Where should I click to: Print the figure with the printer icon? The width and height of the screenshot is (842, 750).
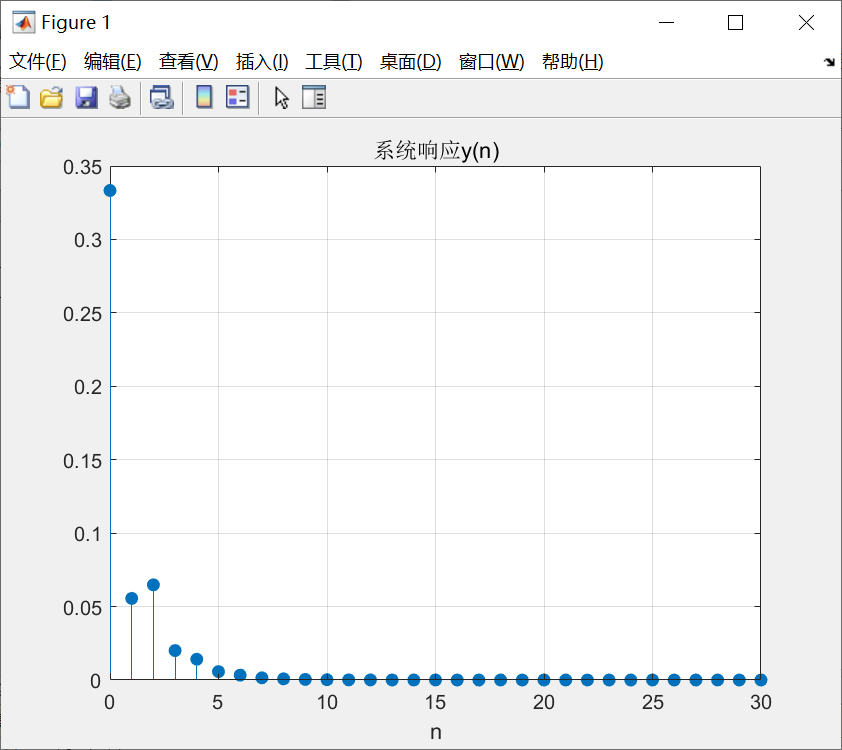point(120,98)
